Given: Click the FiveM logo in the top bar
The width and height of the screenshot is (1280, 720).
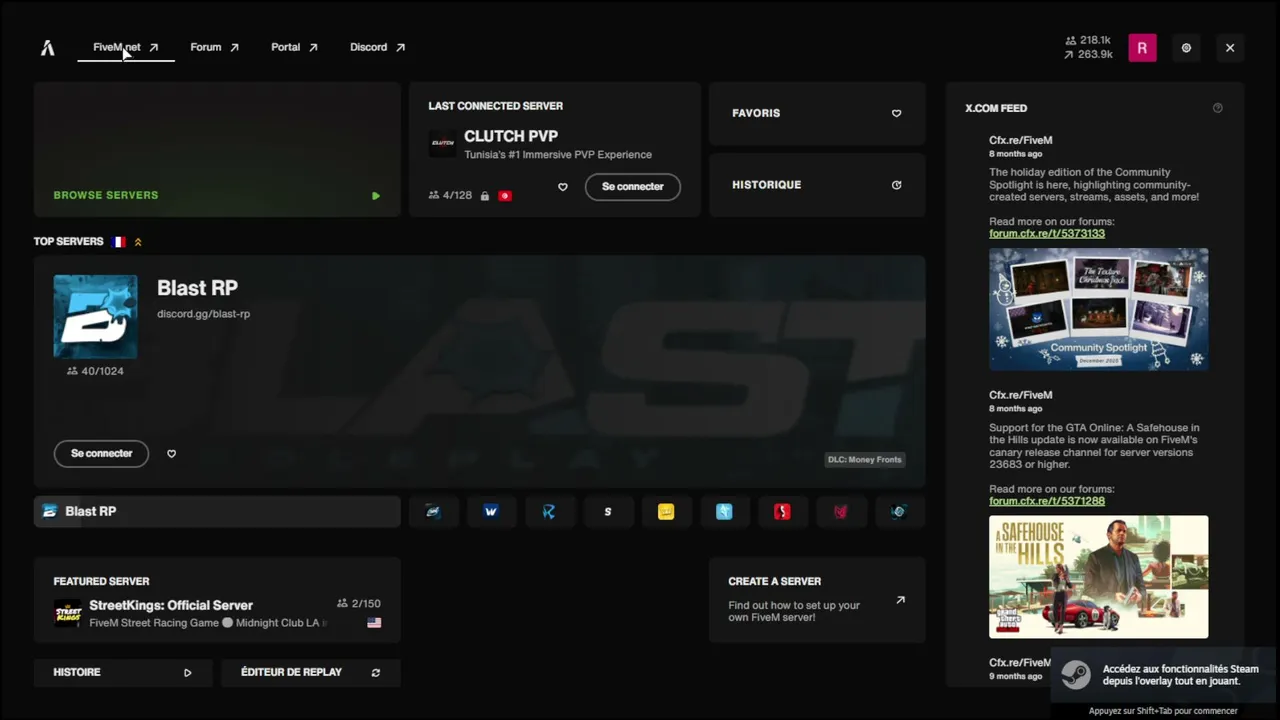Looking at the screenshot, I should tap(47, 47).
